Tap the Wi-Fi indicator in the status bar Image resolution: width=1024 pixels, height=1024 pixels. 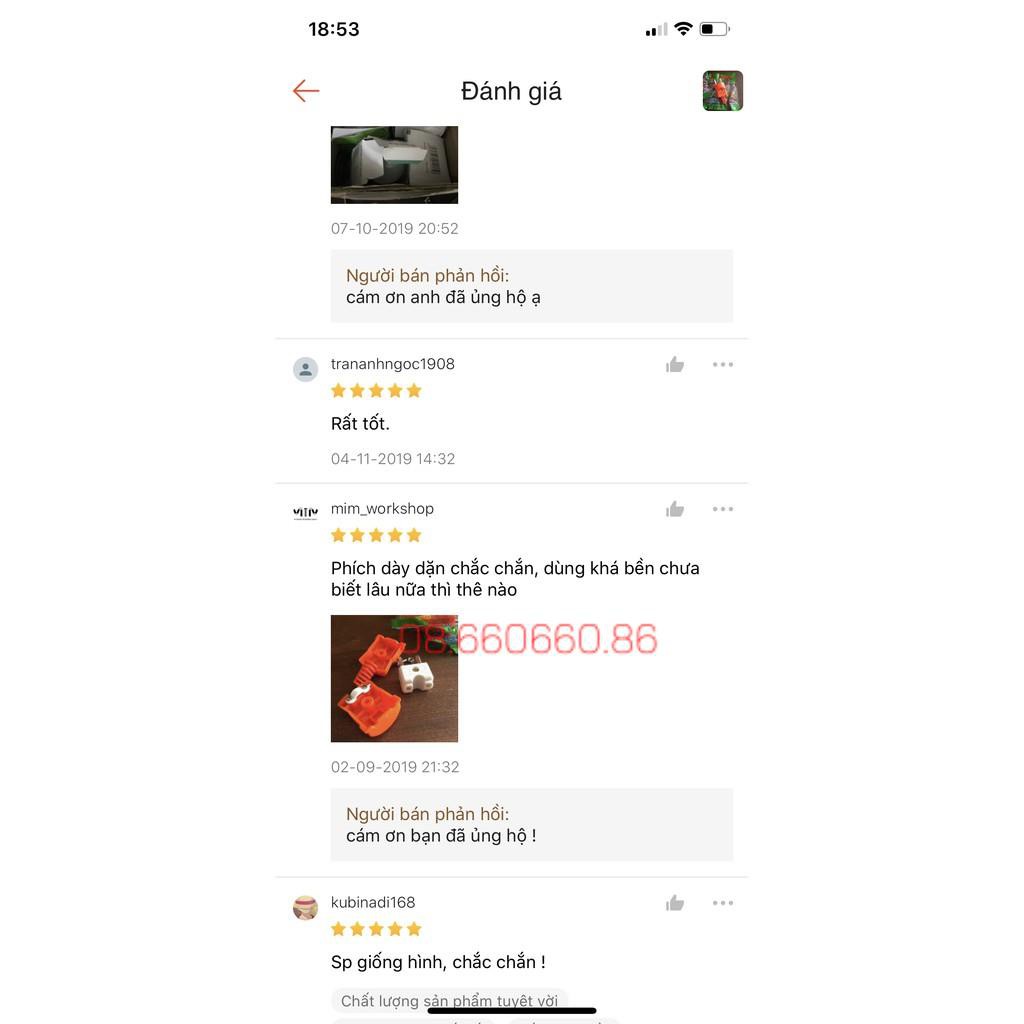click(x=683, y=29)
